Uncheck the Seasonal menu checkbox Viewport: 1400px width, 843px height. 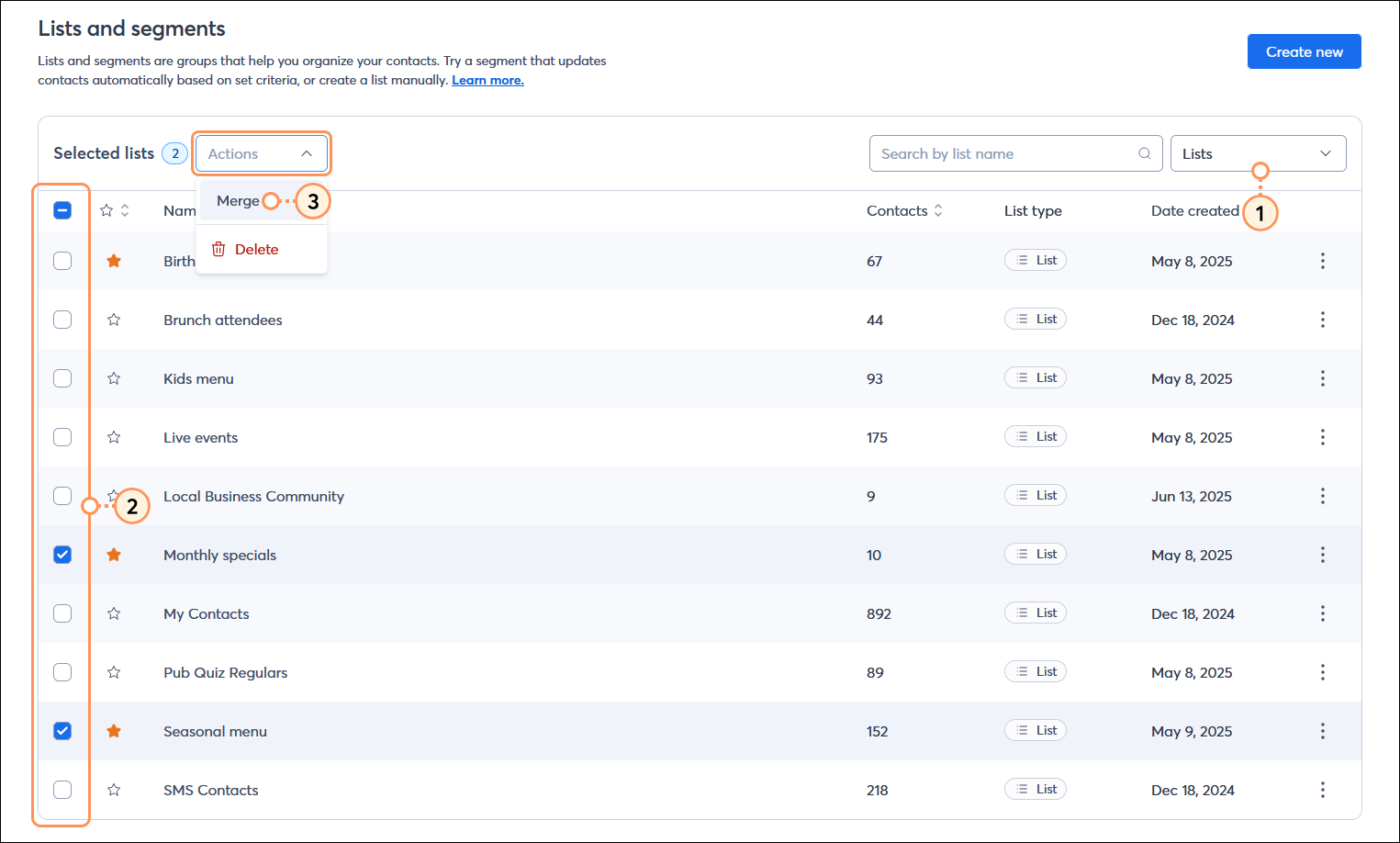(62, 730)
